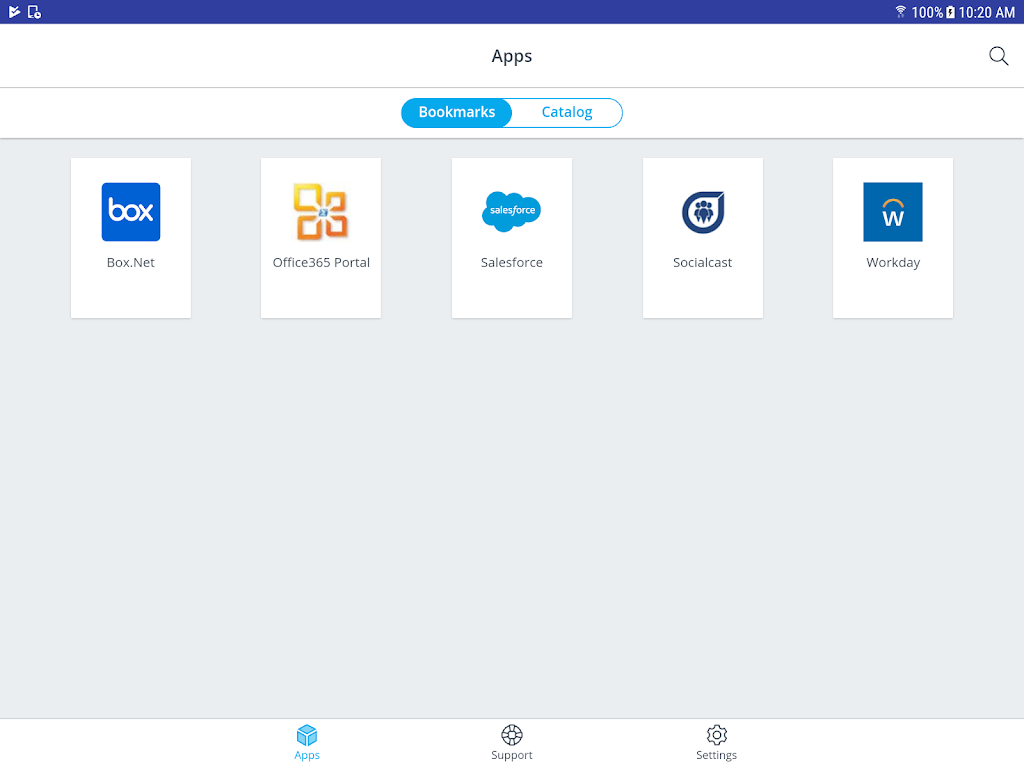Tap the Salesforce name label
Screen dimensions: 1024x768
[511, 263]
